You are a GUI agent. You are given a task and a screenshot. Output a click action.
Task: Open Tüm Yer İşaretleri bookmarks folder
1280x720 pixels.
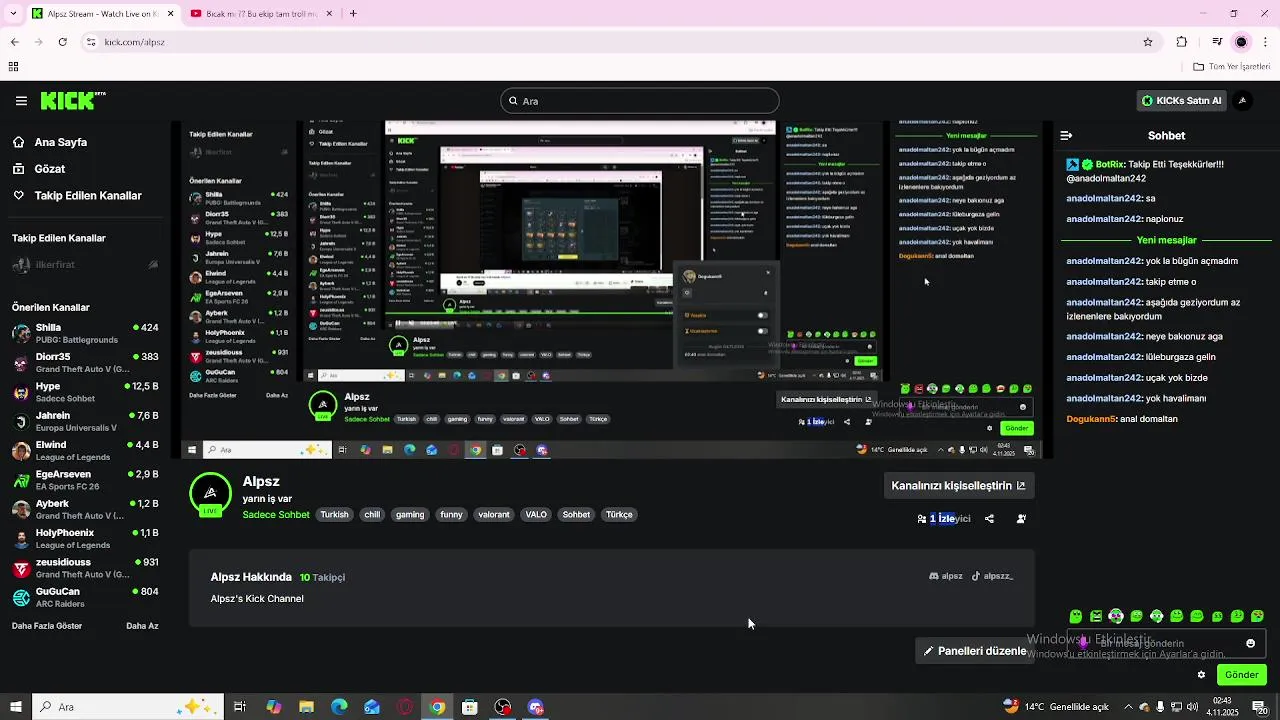pyautogui.click(x=1231, y=67)
